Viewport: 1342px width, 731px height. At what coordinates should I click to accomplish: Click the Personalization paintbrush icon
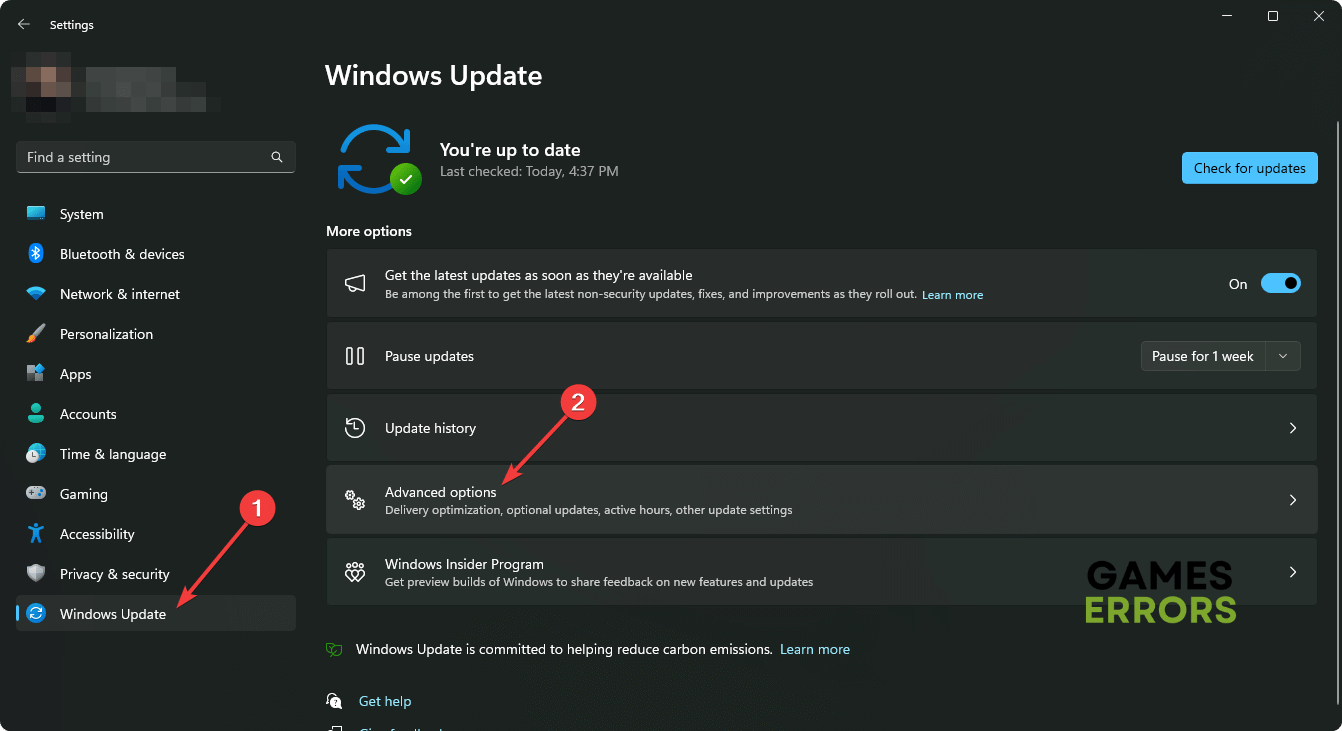coord(36,334)
